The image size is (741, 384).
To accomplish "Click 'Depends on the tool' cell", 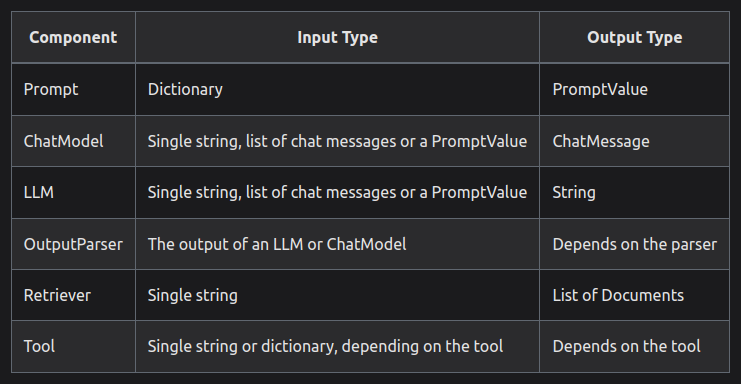I will pyautogui.click(x=635, y=346).
